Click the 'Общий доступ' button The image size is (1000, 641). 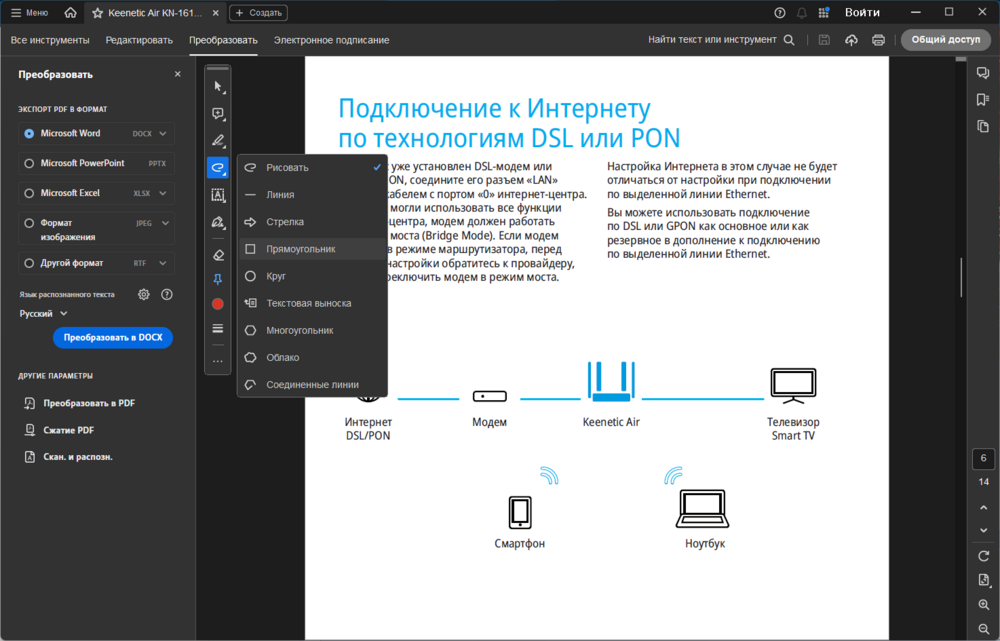click(945, 40)
